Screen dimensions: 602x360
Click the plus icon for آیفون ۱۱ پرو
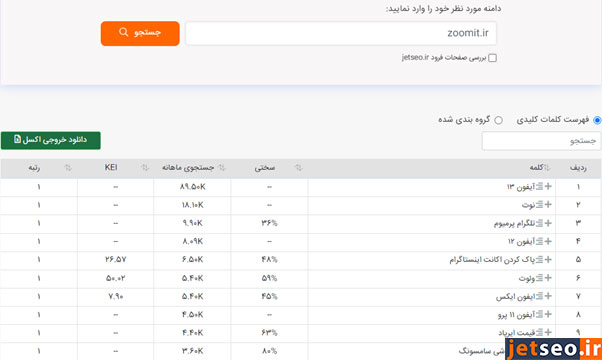[x=548, y=314]
